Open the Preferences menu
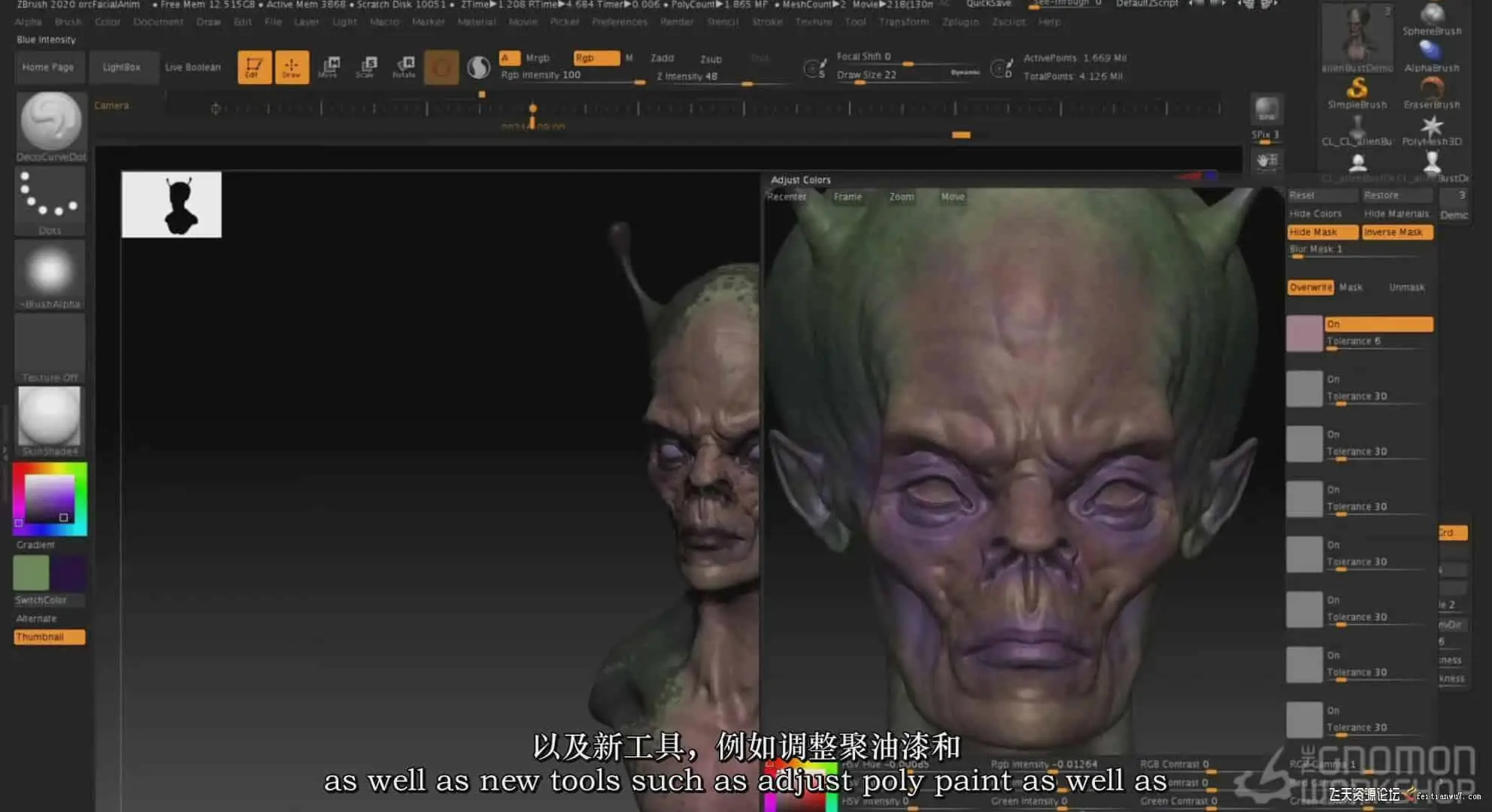1492x812 pixels. pos(619,22)
